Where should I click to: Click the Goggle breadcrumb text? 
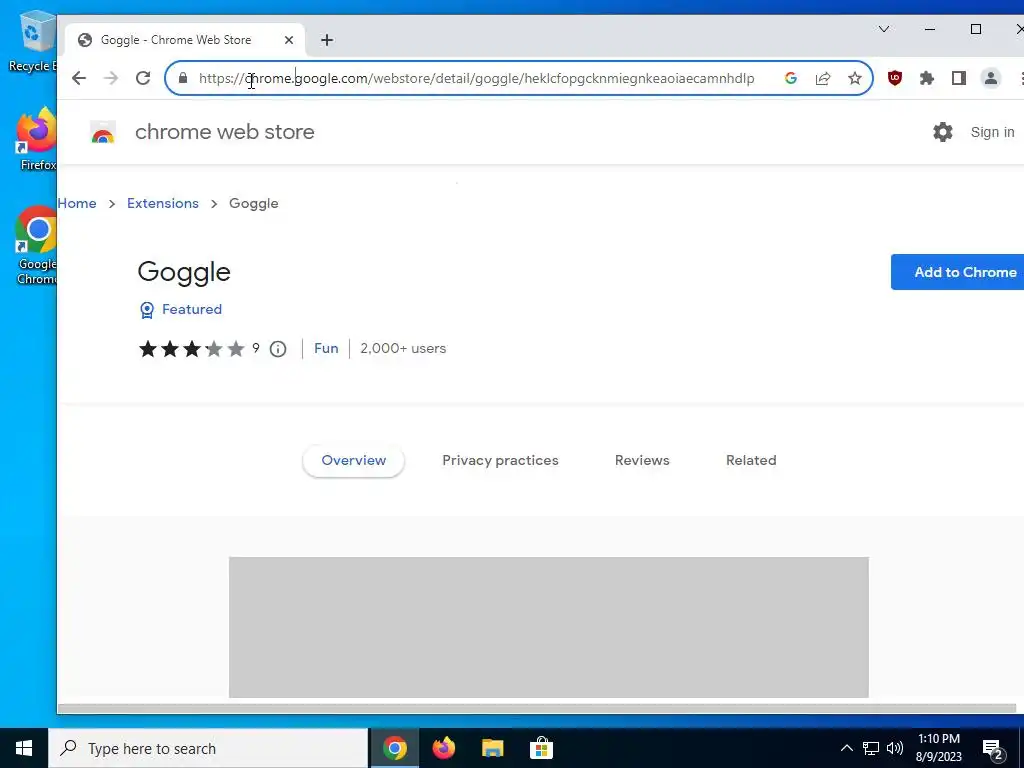pyautogui.click(x=253, y=203)
